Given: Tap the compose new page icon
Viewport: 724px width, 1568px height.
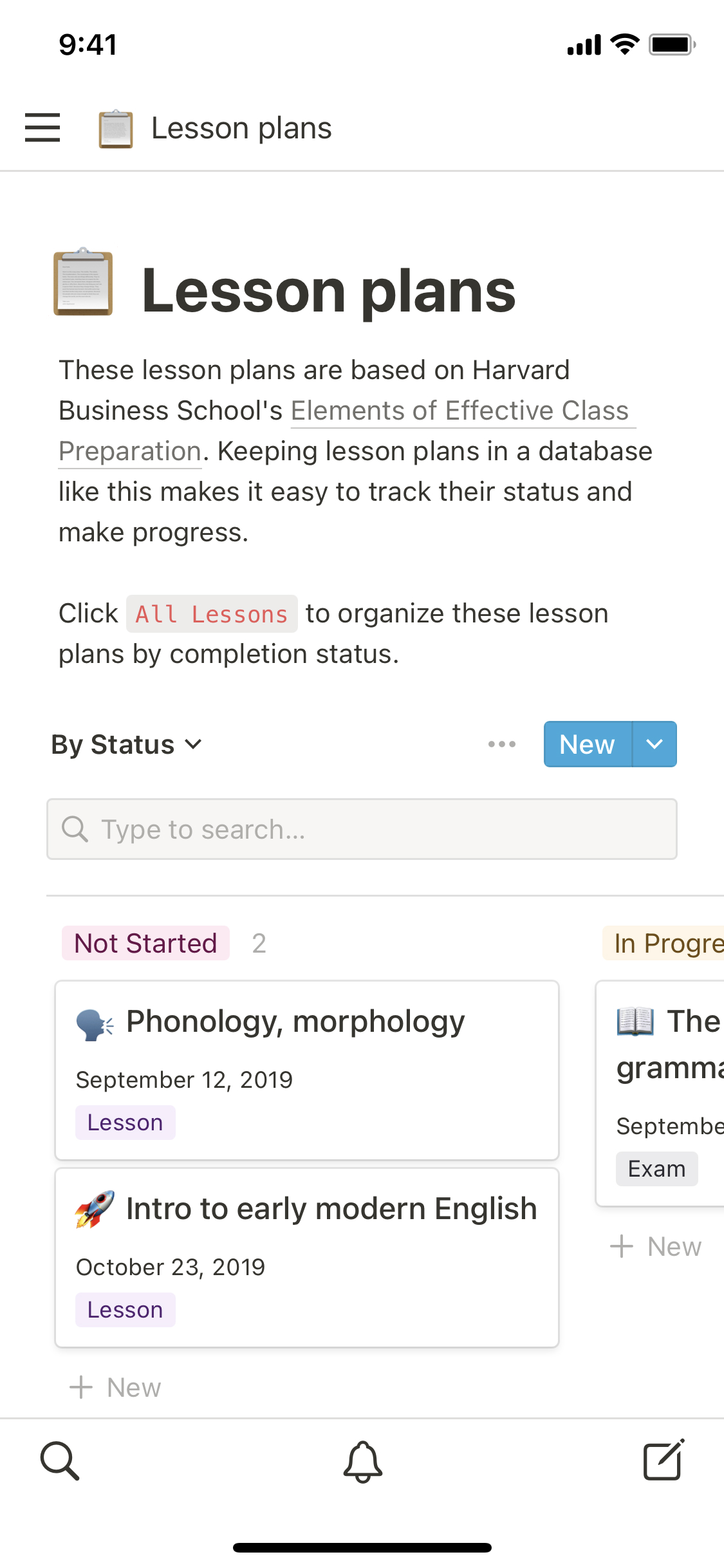Looking at the screenshot, I should (x=664, y=1460).
